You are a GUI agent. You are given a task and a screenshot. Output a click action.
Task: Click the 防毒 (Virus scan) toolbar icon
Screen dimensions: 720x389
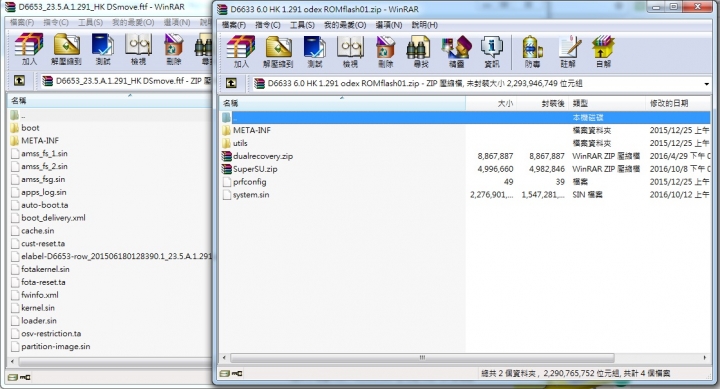point(532,51)
